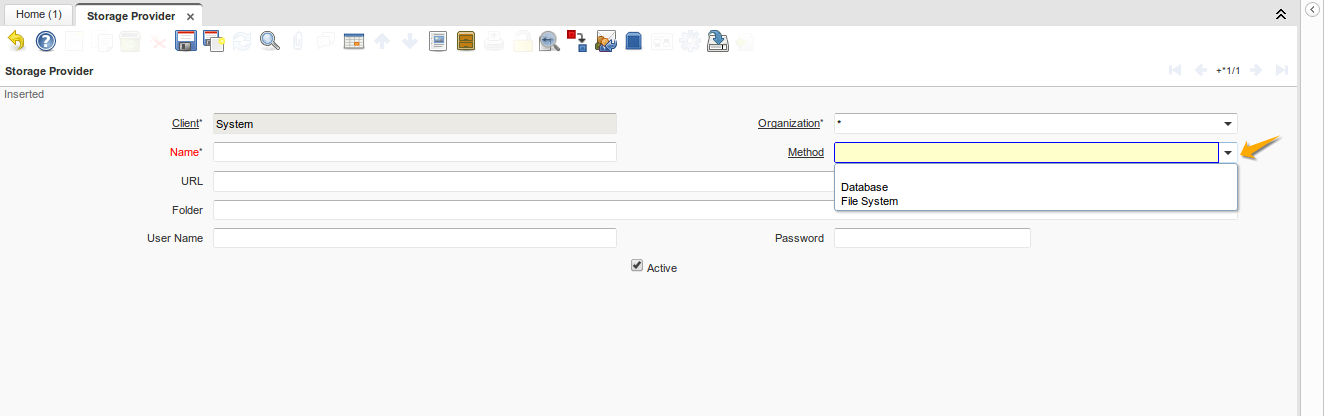Close the Storage Provider tab
Viewport: 1324px width, 416px height.
(190, 17)
